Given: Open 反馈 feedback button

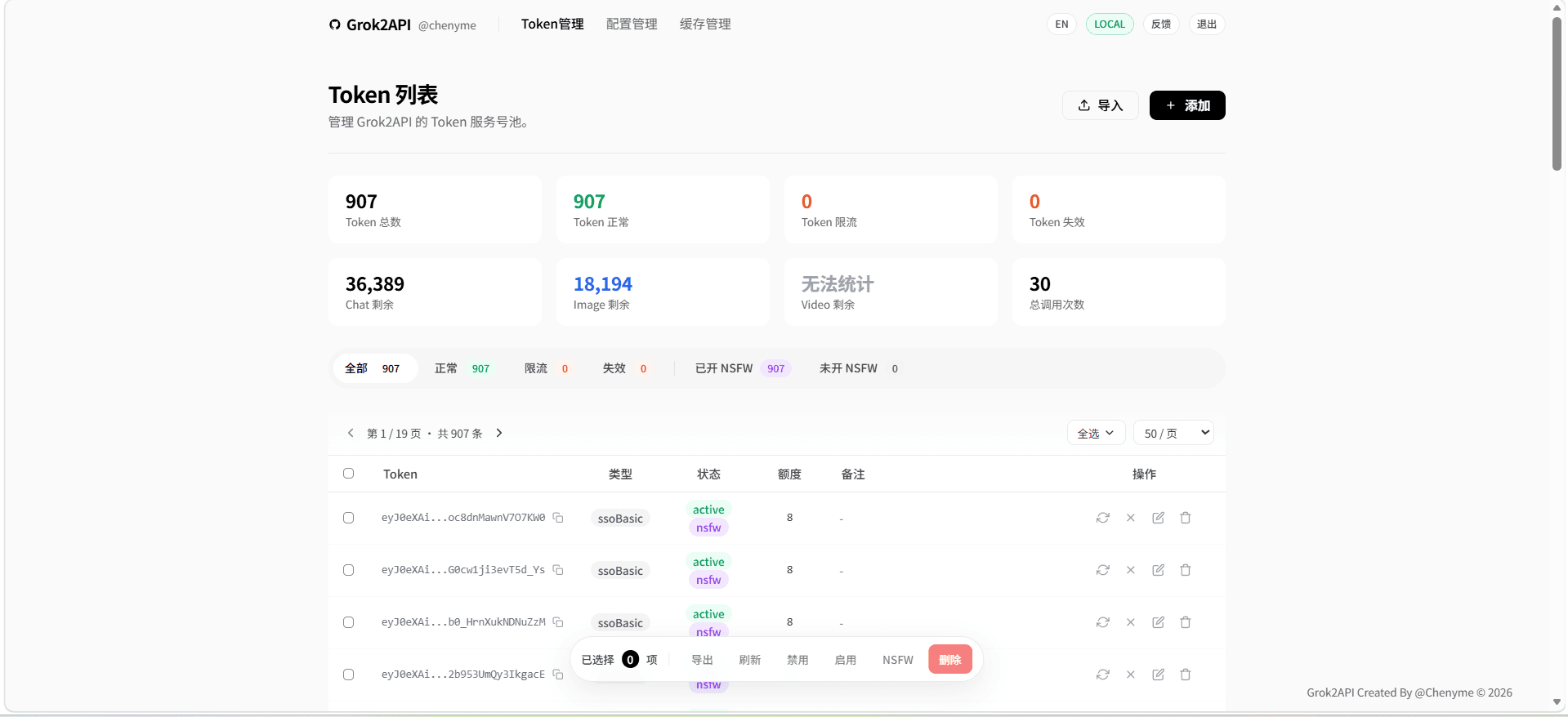Looking at the screenshot, I should point(1161,24).
